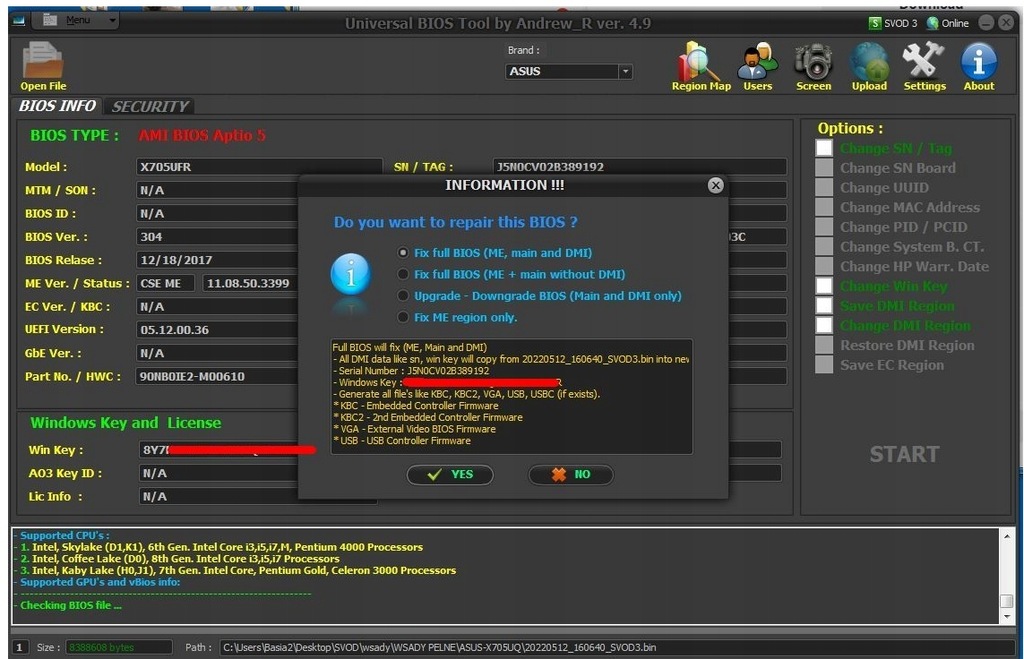Click the Open File folder icon

(42, 61)
